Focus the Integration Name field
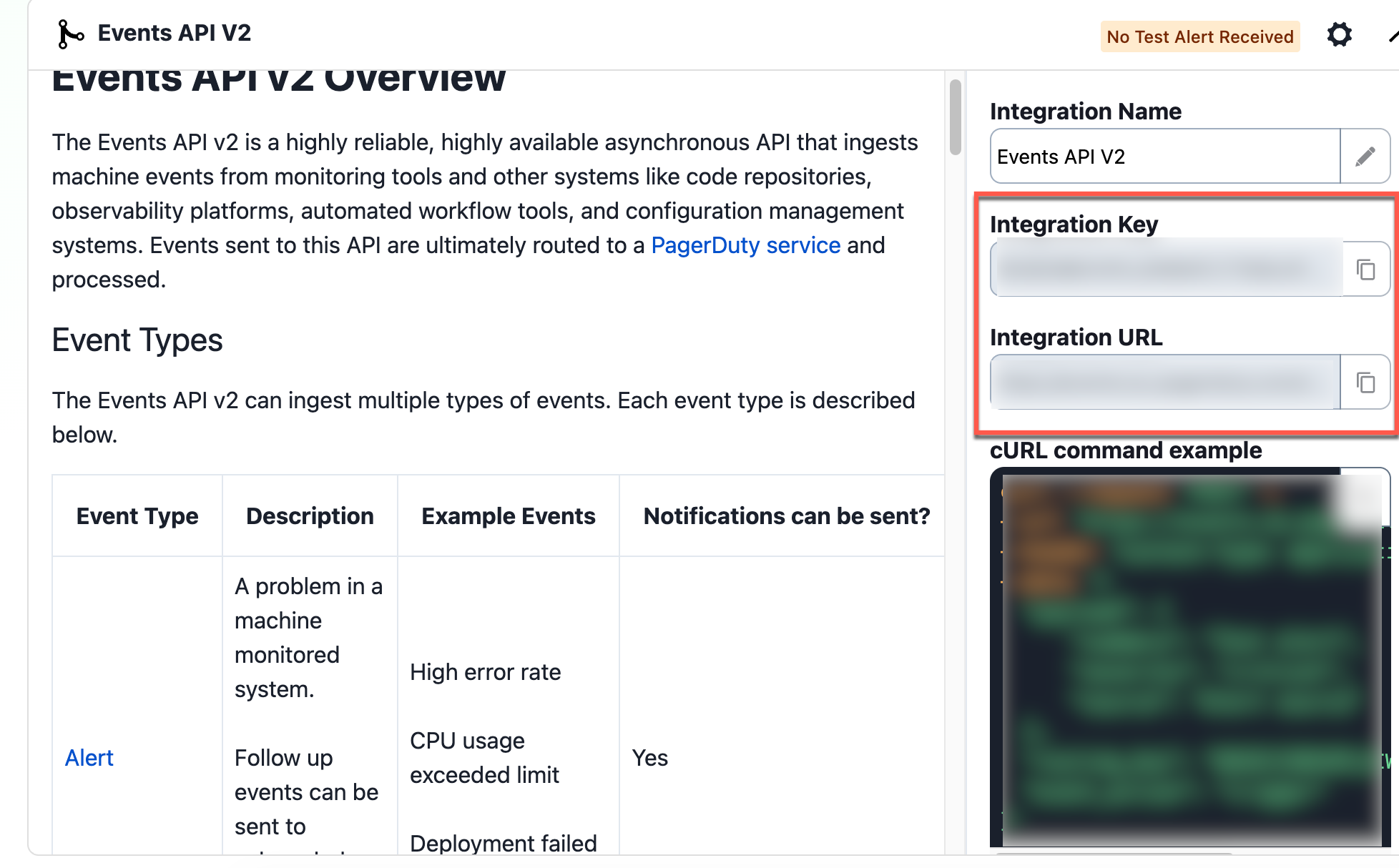 (x=1165, y=157)
